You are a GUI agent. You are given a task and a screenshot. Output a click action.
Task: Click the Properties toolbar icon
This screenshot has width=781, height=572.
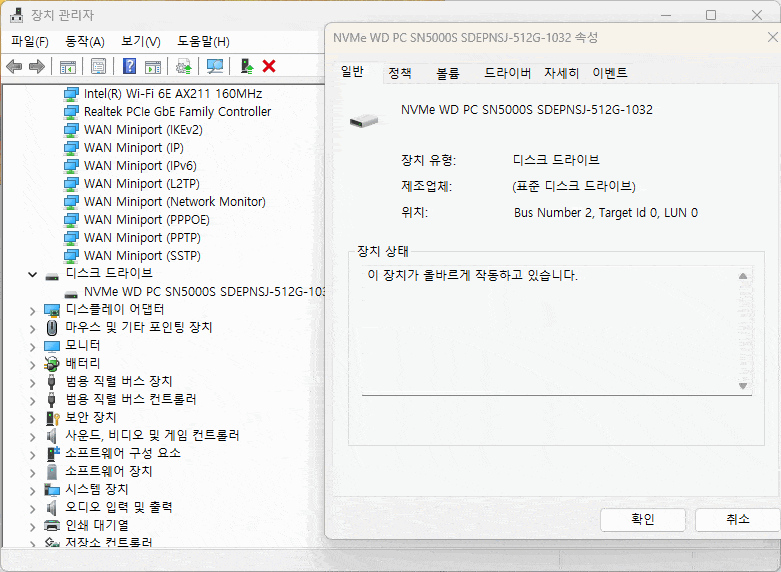(98, 66)
